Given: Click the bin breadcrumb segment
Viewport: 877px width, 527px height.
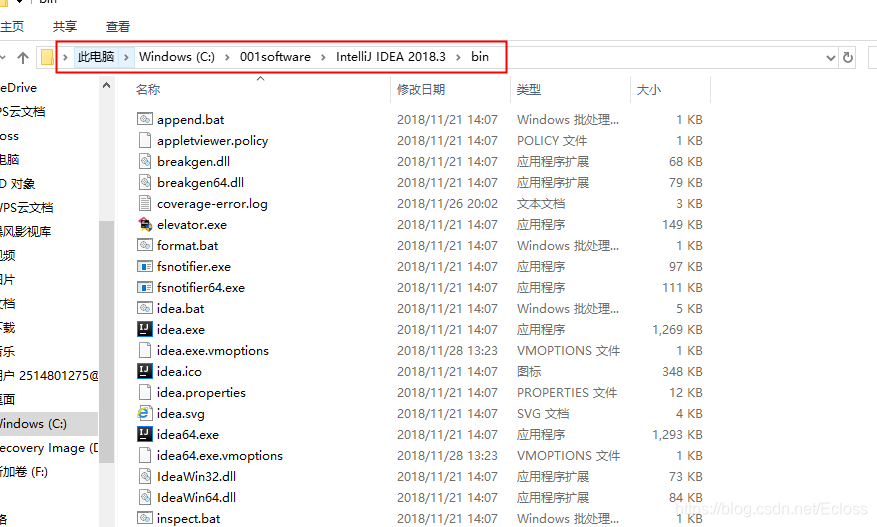Looking at the screenshot, I should [480, 57].
